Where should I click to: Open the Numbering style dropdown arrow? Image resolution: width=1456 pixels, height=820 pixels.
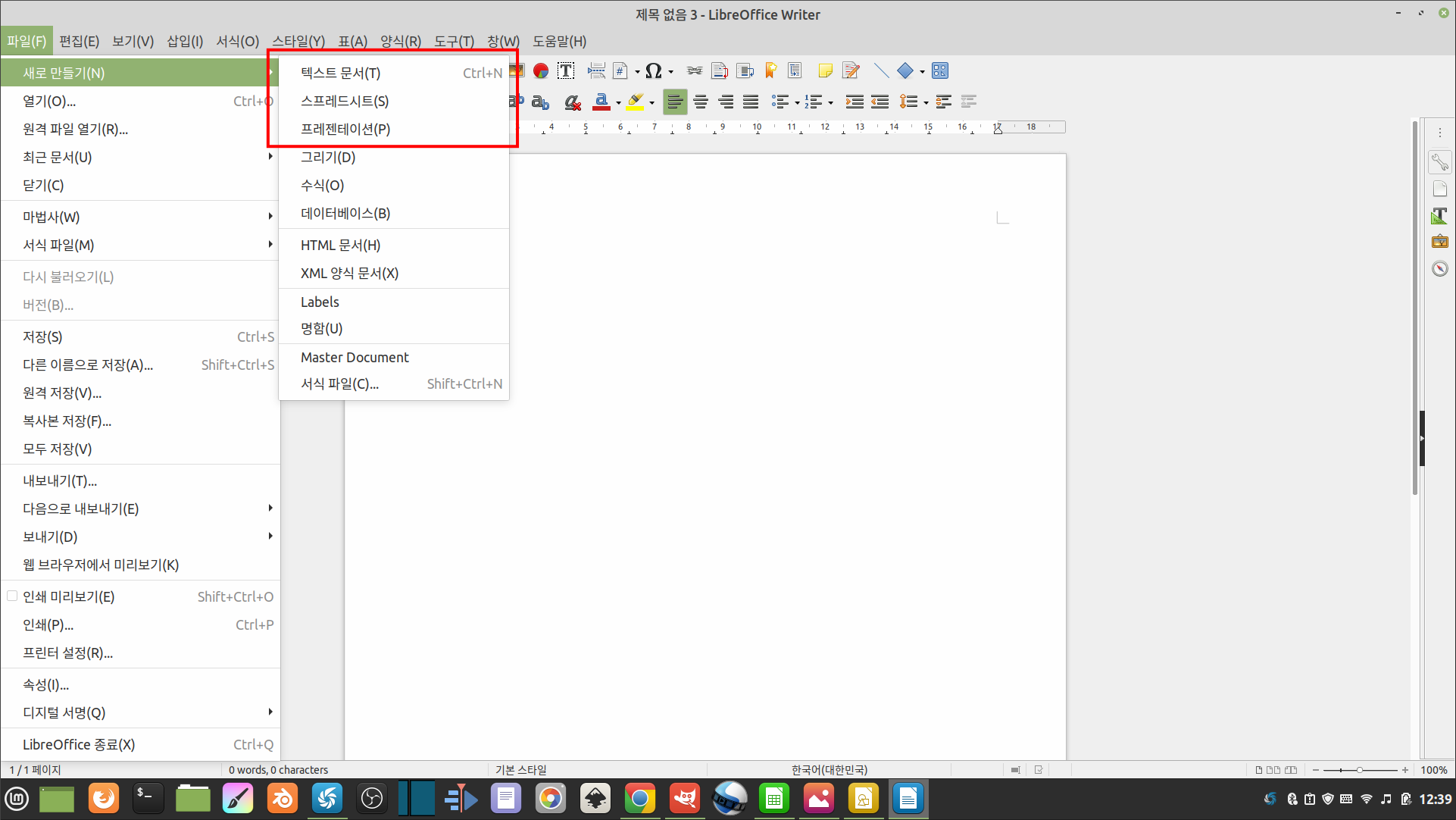831,103
